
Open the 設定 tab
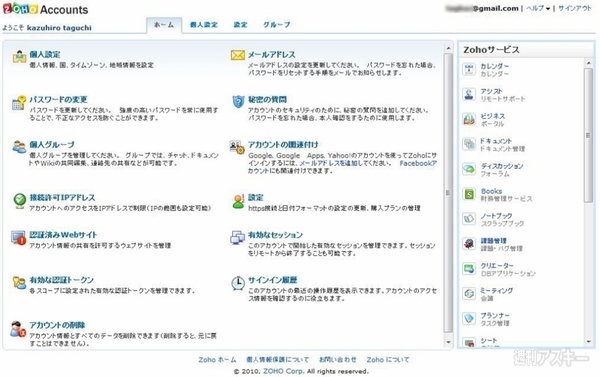point(241,25)
